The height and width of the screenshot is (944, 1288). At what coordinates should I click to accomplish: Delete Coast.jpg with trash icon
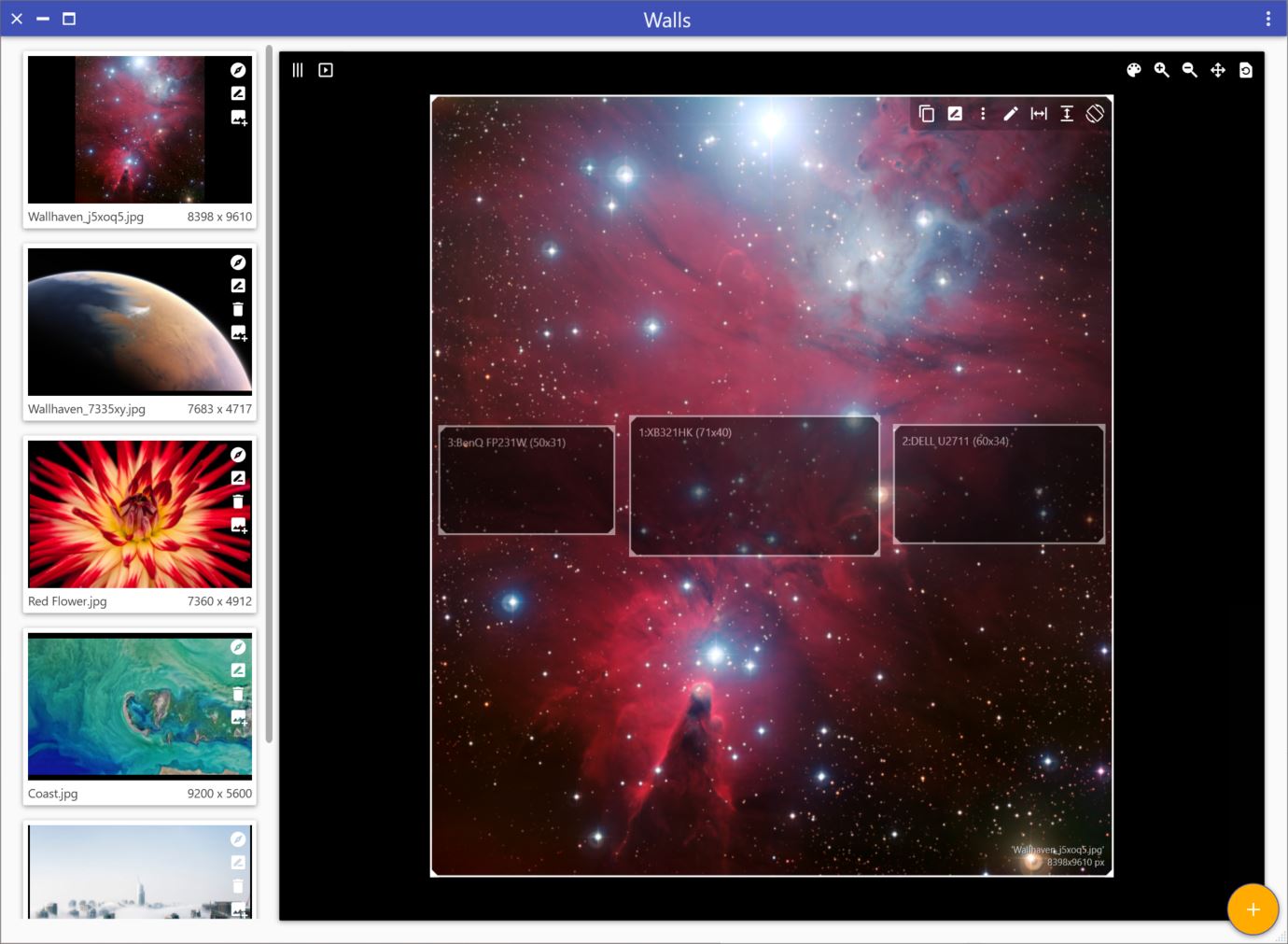(238, 694)
